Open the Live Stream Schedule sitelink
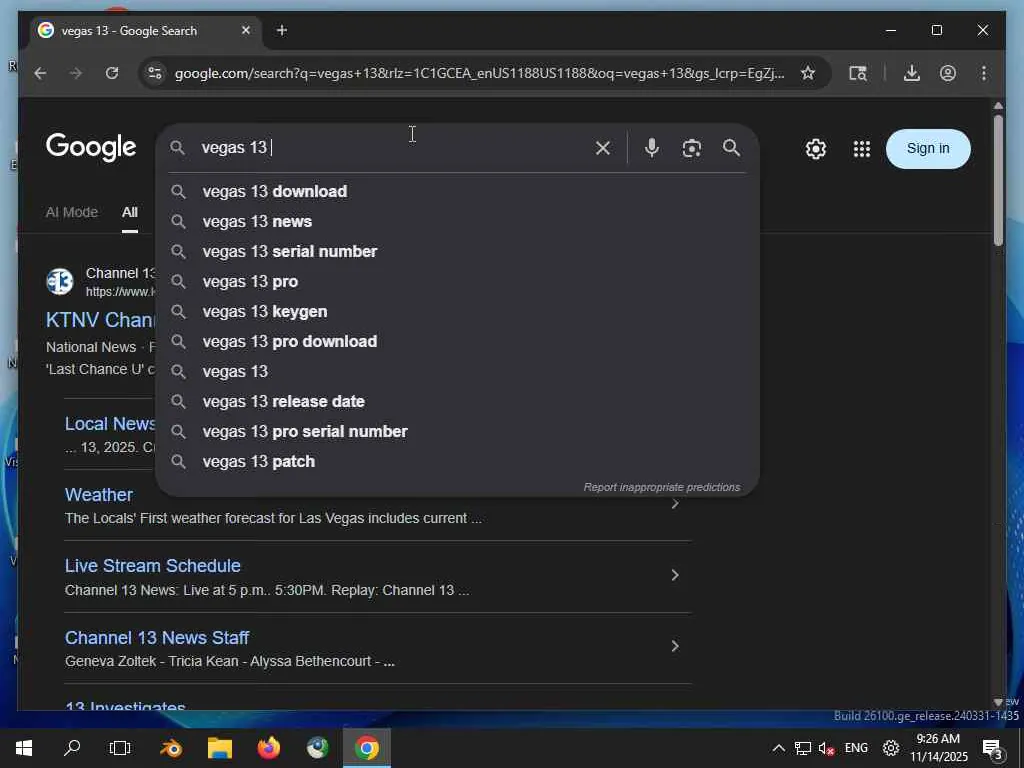1024x768 pixels. (153, 566)
